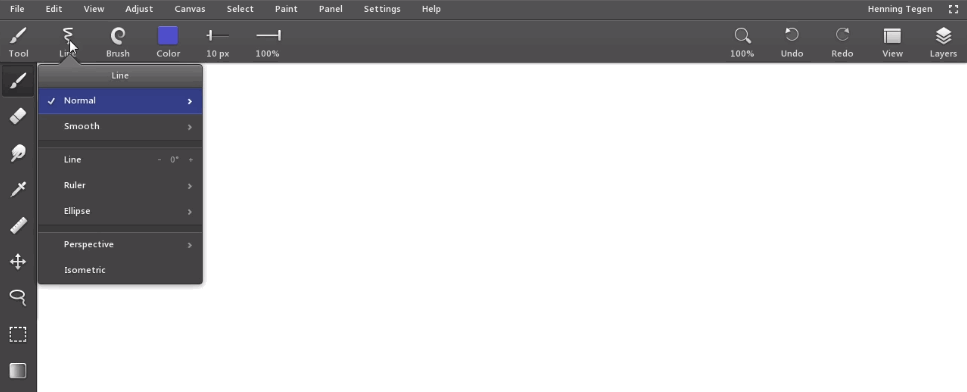Enable Isometric line mode

(x=120, y=270)
